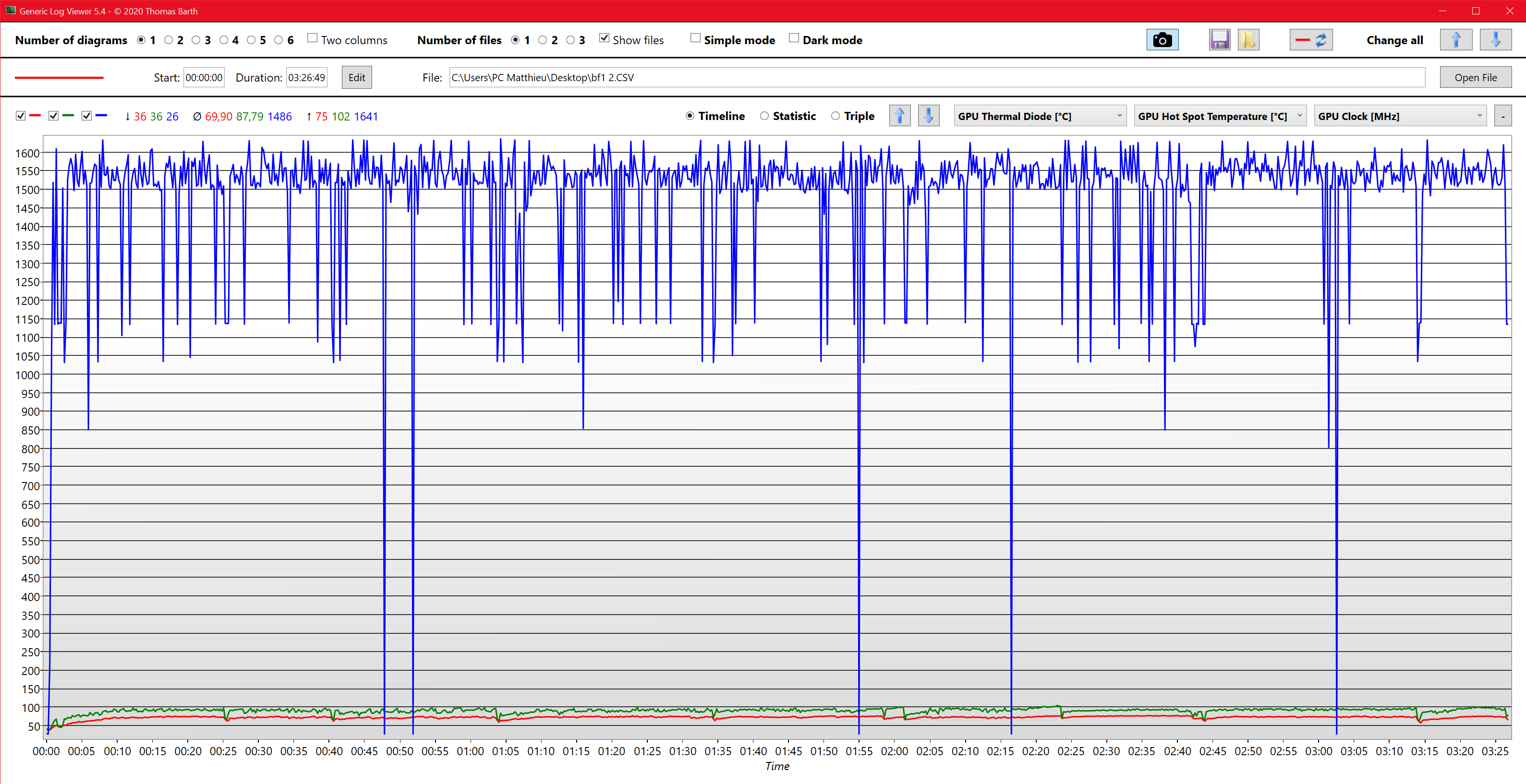Click the up arrow beside Triple
1526x784 pixels.
[x=899, y=116]
